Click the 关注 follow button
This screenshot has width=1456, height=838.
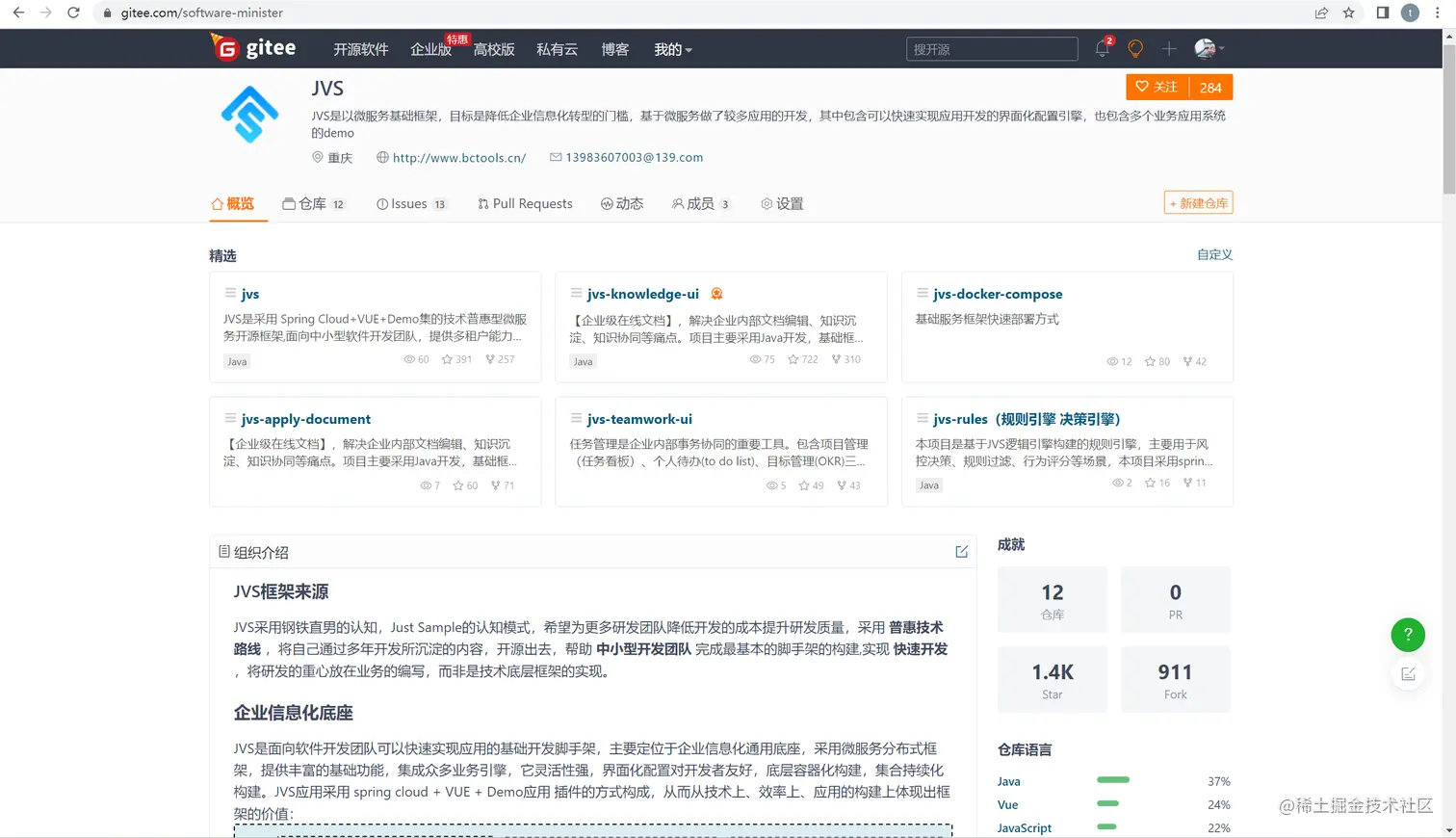[x=1157, y=87]
